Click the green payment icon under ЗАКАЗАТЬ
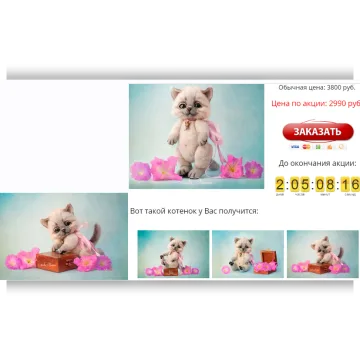Screen dimensions: 360x360 pos(318,147)
